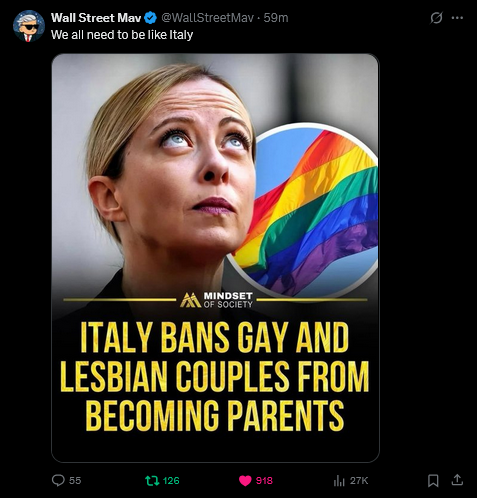Click the 27K views count
Screen dimensions: 477x498
(359, 480)
